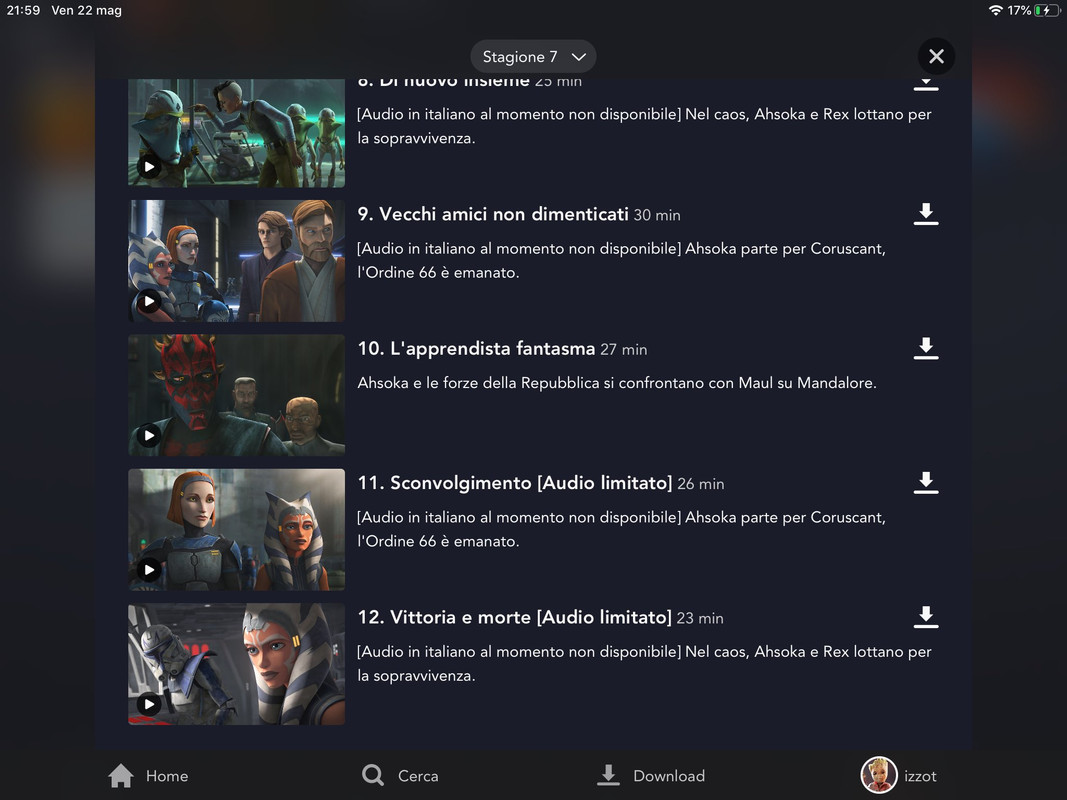Select title 10. L'apprendista fantasma
Viewport: 1067px width, 800px height.
[x=476, y=349]
